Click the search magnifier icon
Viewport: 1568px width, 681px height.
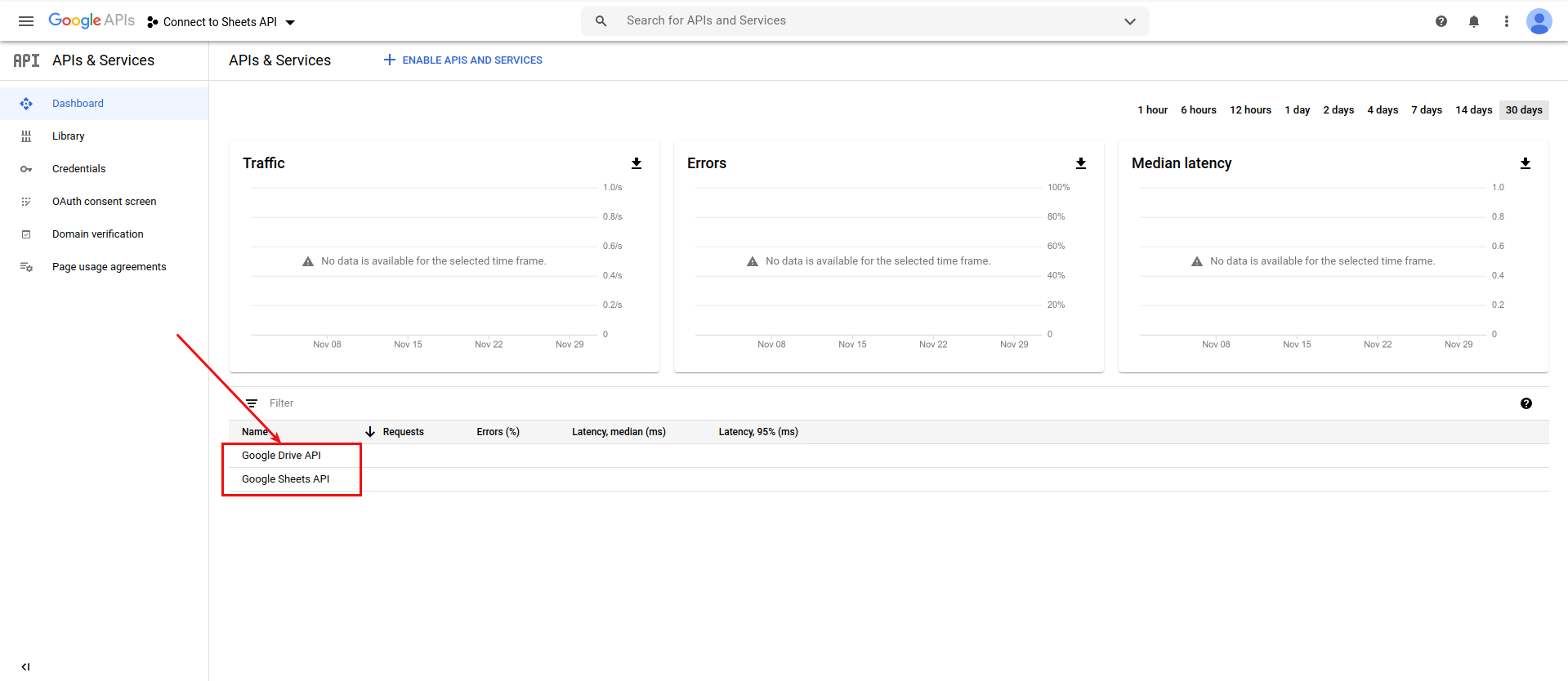tap(601, 21)
